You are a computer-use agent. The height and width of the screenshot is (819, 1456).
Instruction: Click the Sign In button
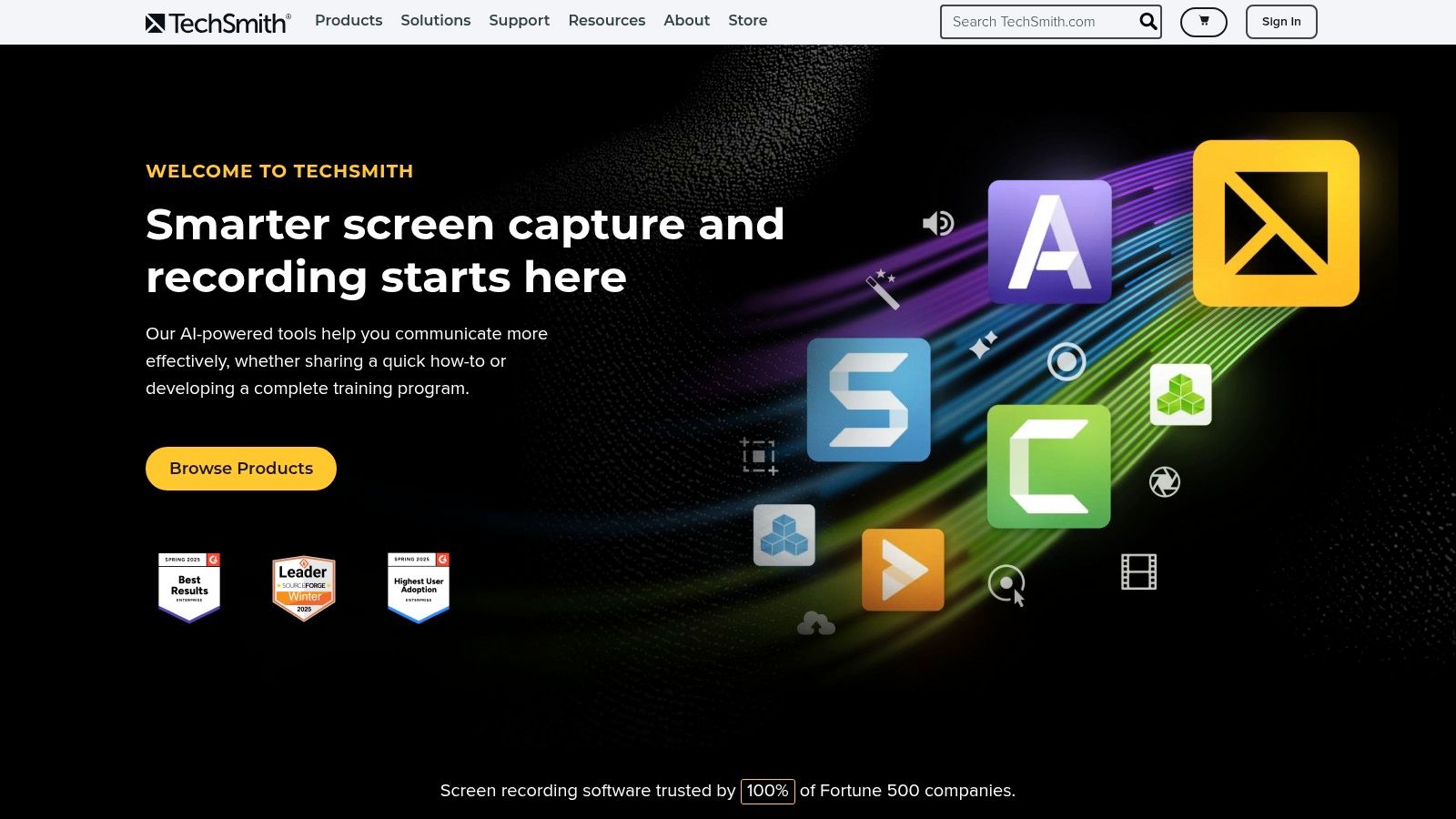(x=1281, y=21)
